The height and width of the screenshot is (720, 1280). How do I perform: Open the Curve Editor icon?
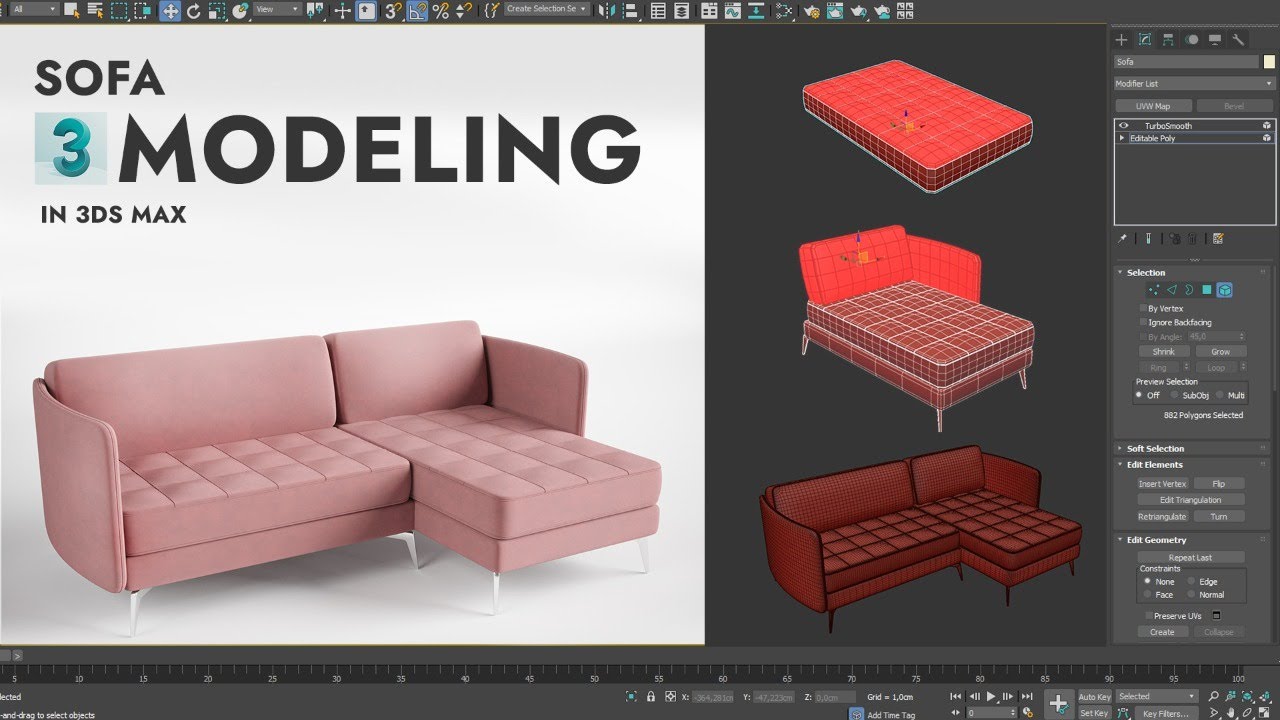[x=733, y=11]
